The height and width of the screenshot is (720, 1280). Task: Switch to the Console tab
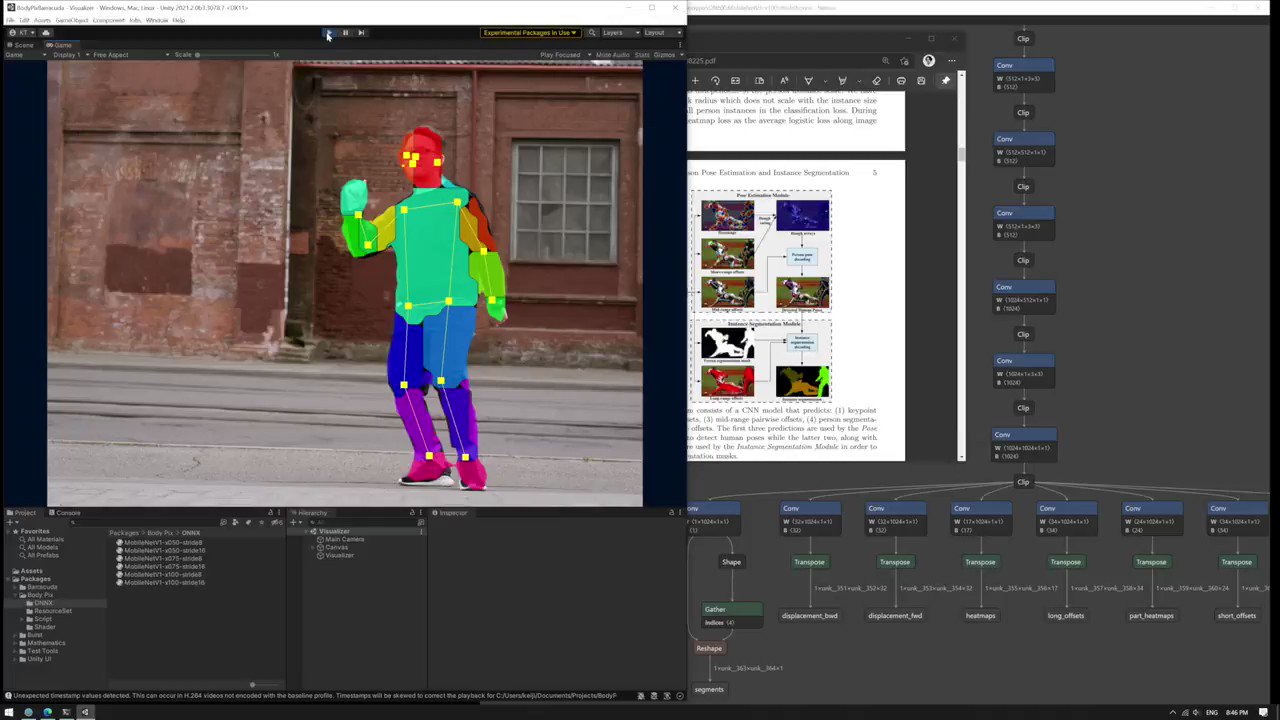coord(64,513)
